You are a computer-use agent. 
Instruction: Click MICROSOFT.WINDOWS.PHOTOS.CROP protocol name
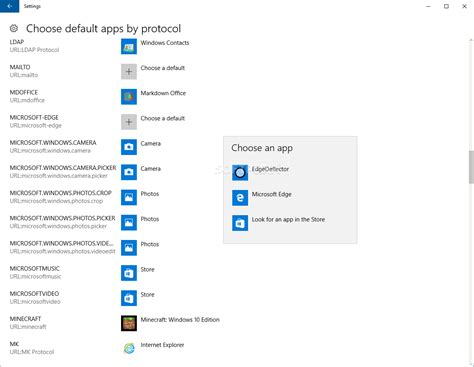(61, 193)
